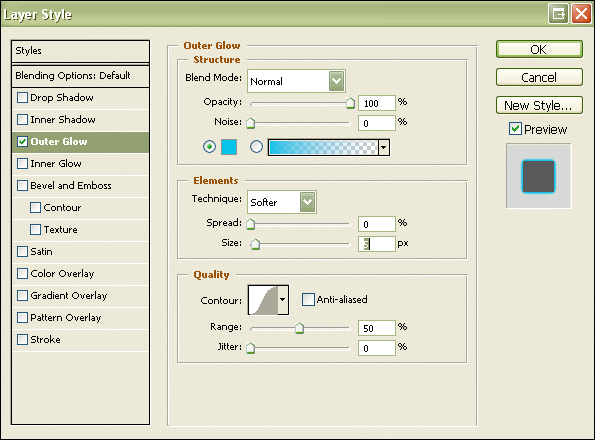The height and width of the screenshot is (440, 595).
Task: Click the cyan glow color swatch
Action: [x=229, y=147]
